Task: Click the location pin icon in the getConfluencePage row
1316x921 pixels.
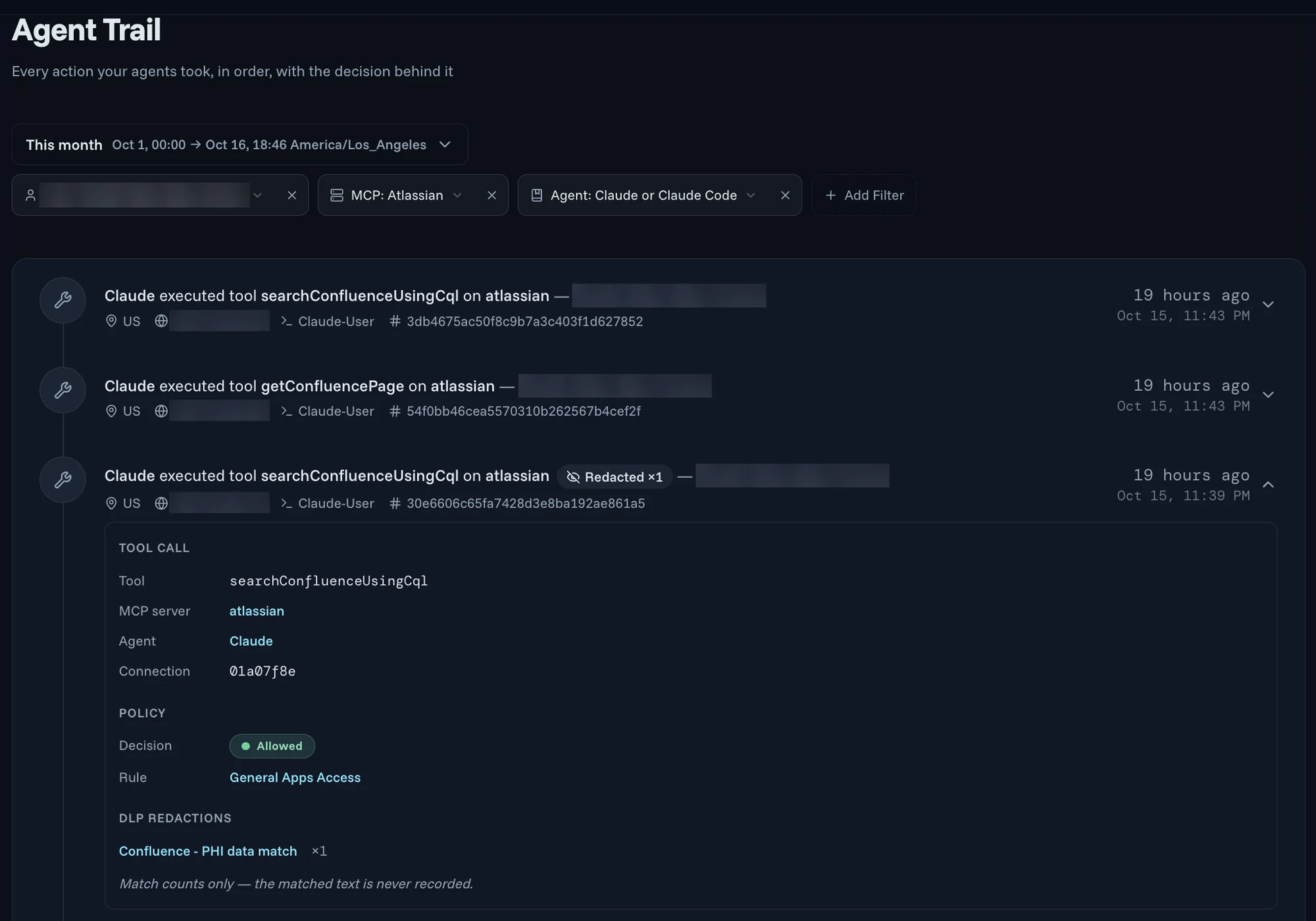Action: pyautogui.click(x=111, y=411)
